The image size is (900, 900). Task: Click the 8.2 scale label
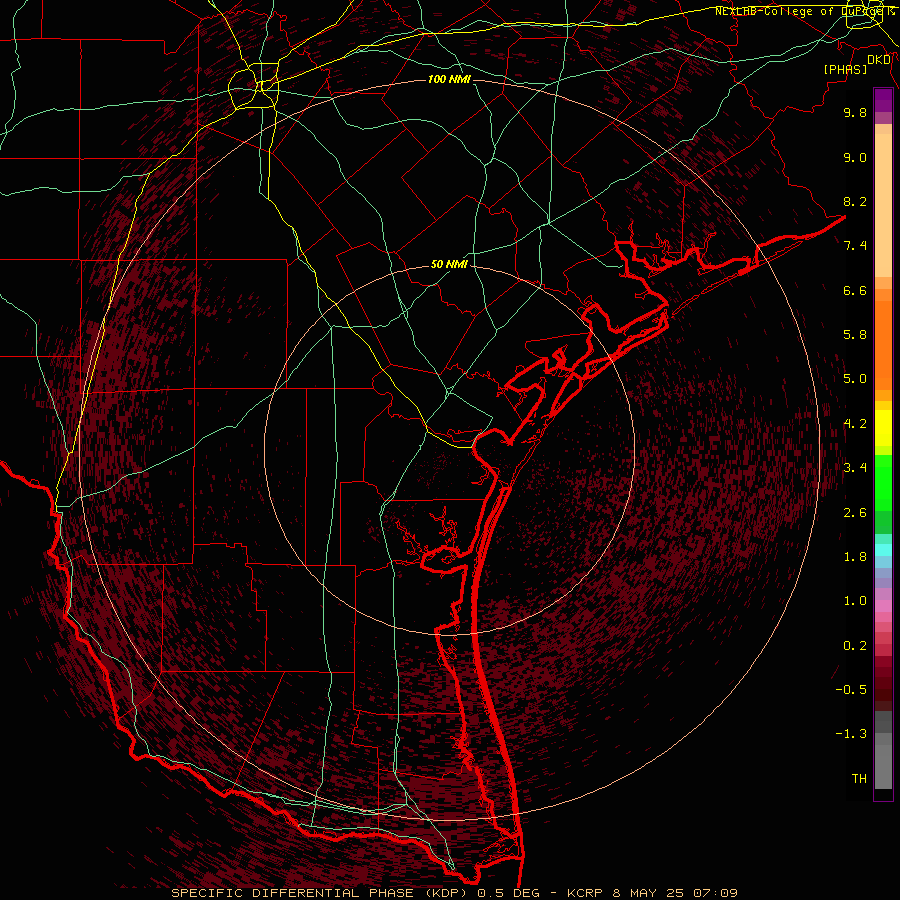pos(855,201)
